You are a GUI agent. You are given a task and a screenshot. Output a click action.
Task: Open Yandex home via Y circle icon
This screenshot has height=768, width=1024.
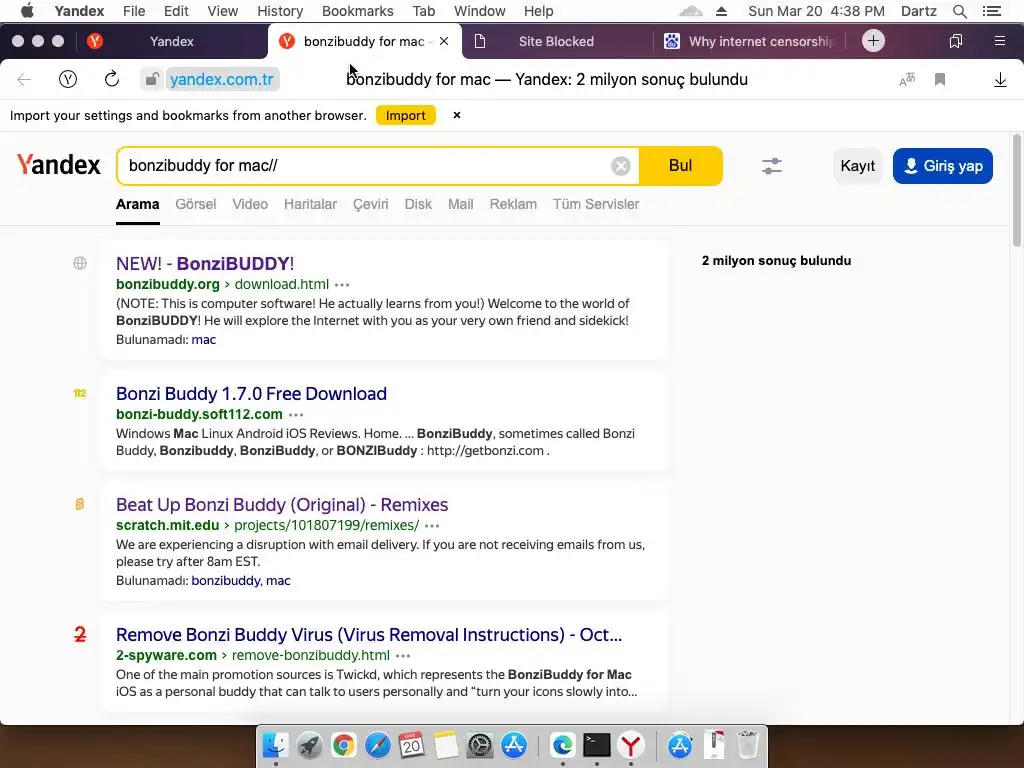coord(68,80)
